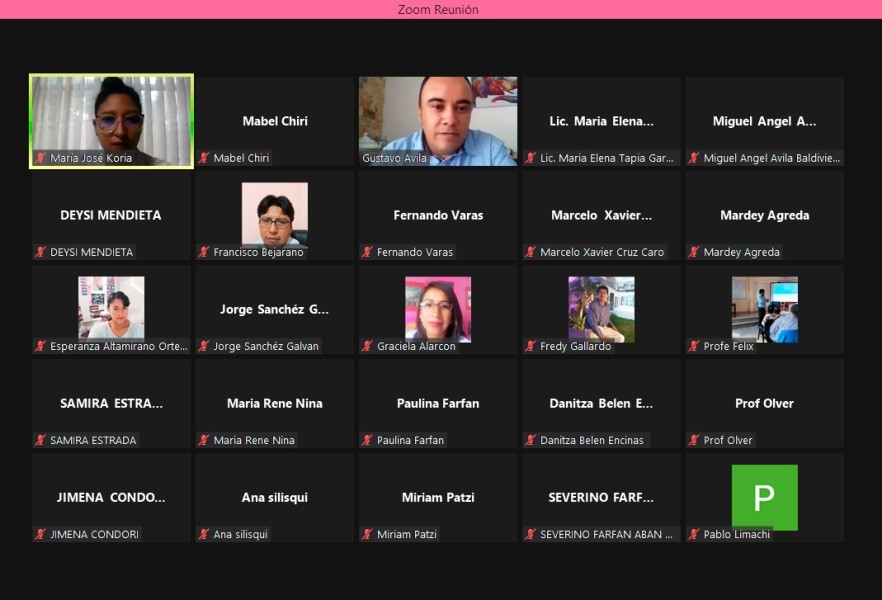The width and height of the screenshot is (882, 600).
Task: Click the muted mic icon for Profe Felix
Action: [x=694, y=346]
